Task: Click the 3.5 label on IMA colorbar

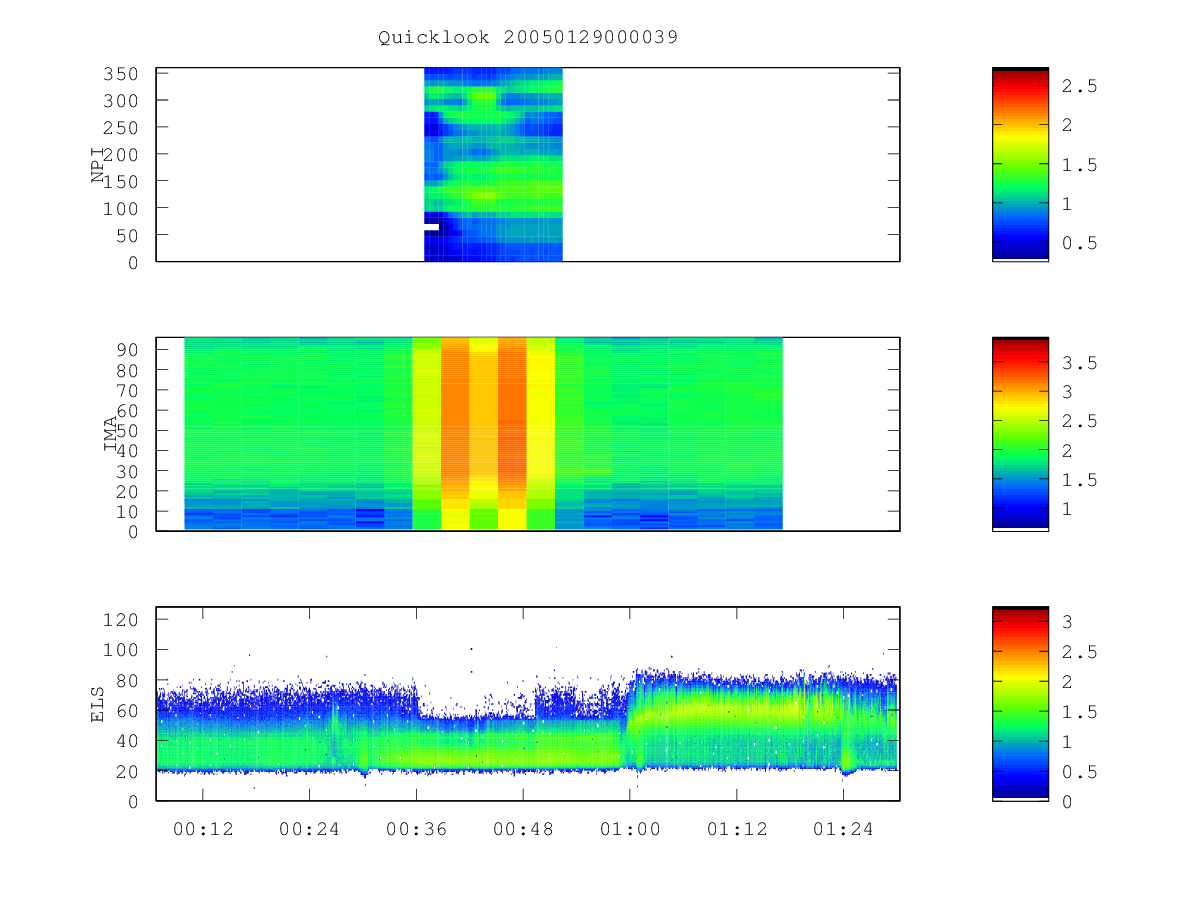Action: point(1080,363)
